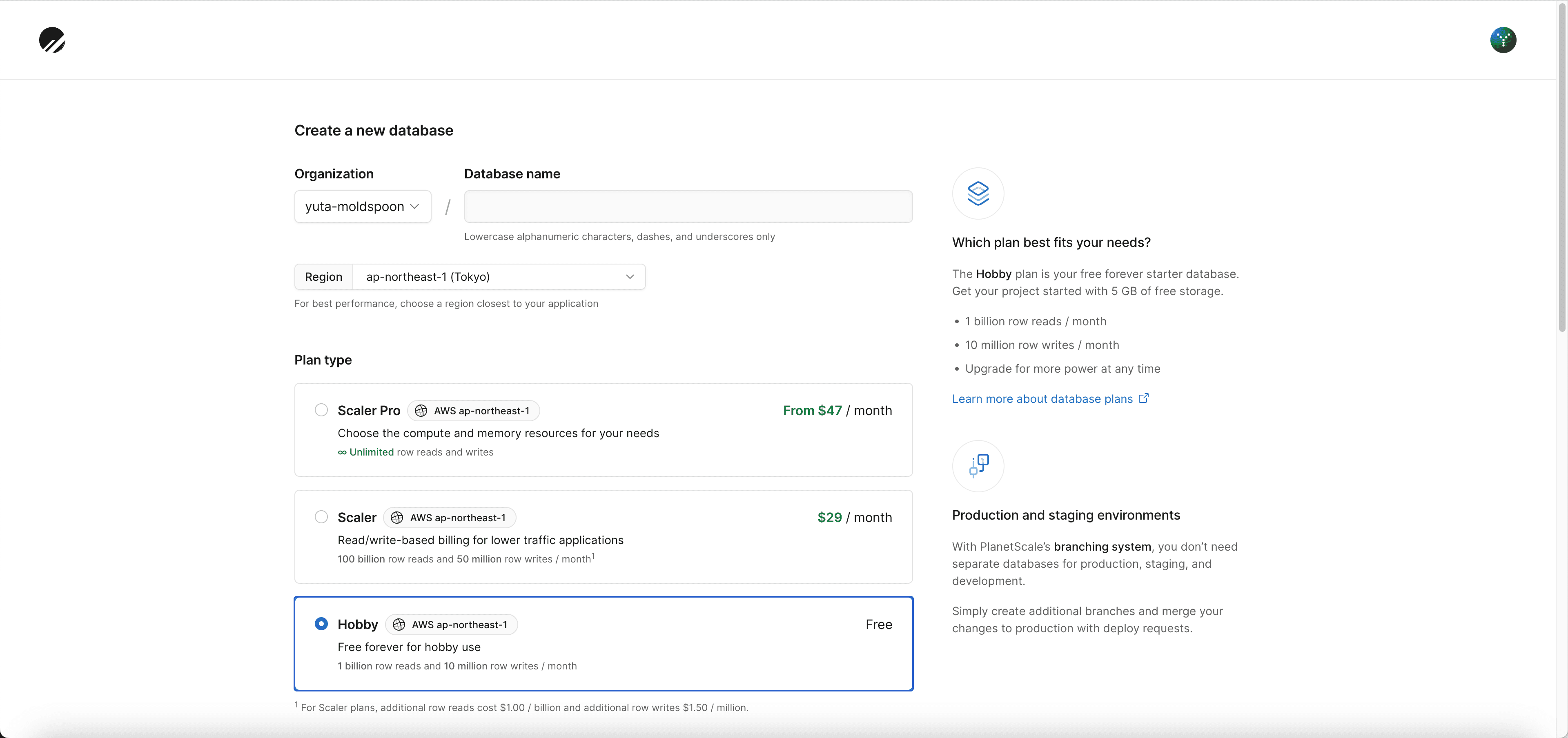Click the '$29 / month' price
Viewport: 1568px width, 738px height.
(x=855, y=518)
